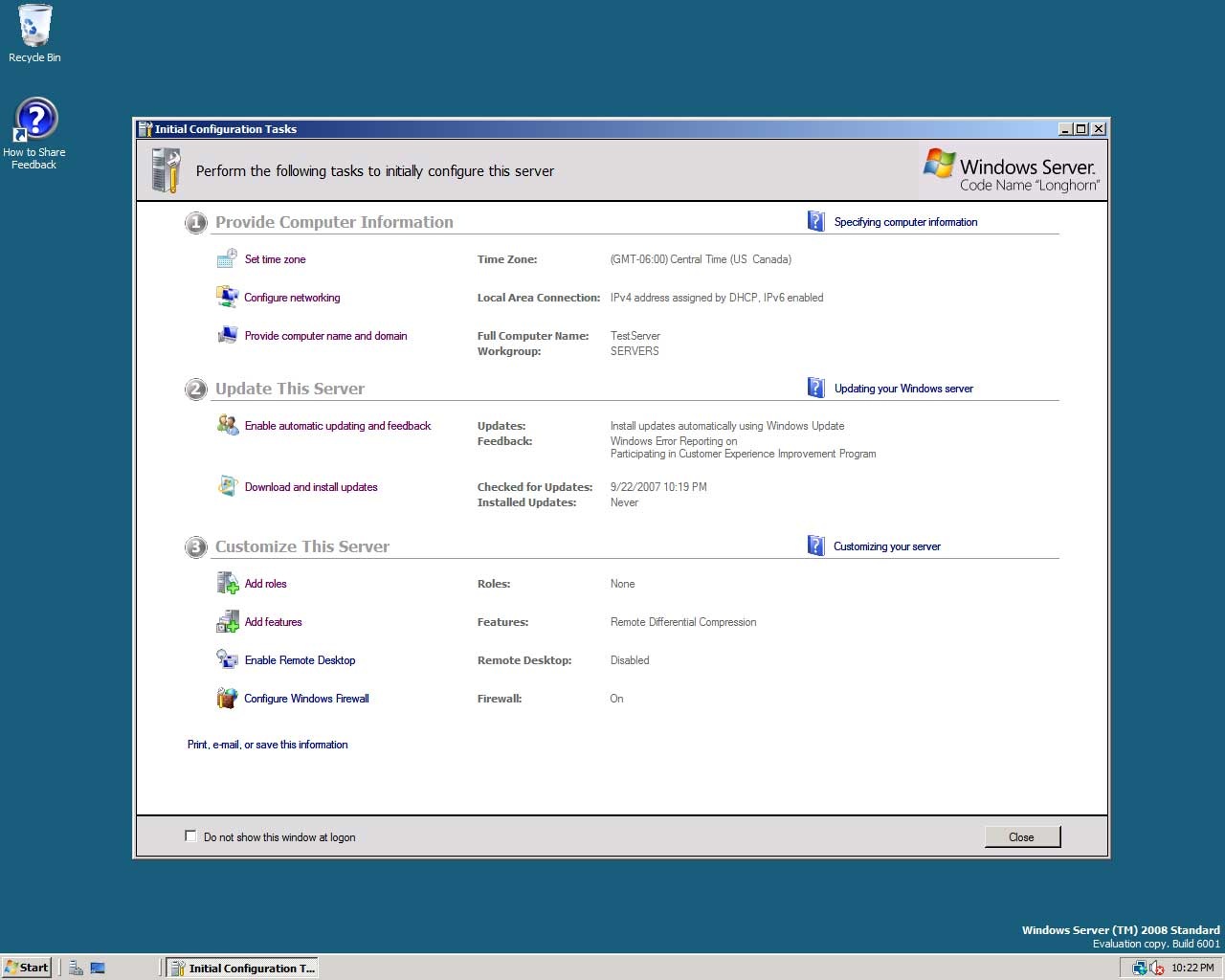Click the '9/22/2007 10:19 PM' checked date

pos(658,487)
